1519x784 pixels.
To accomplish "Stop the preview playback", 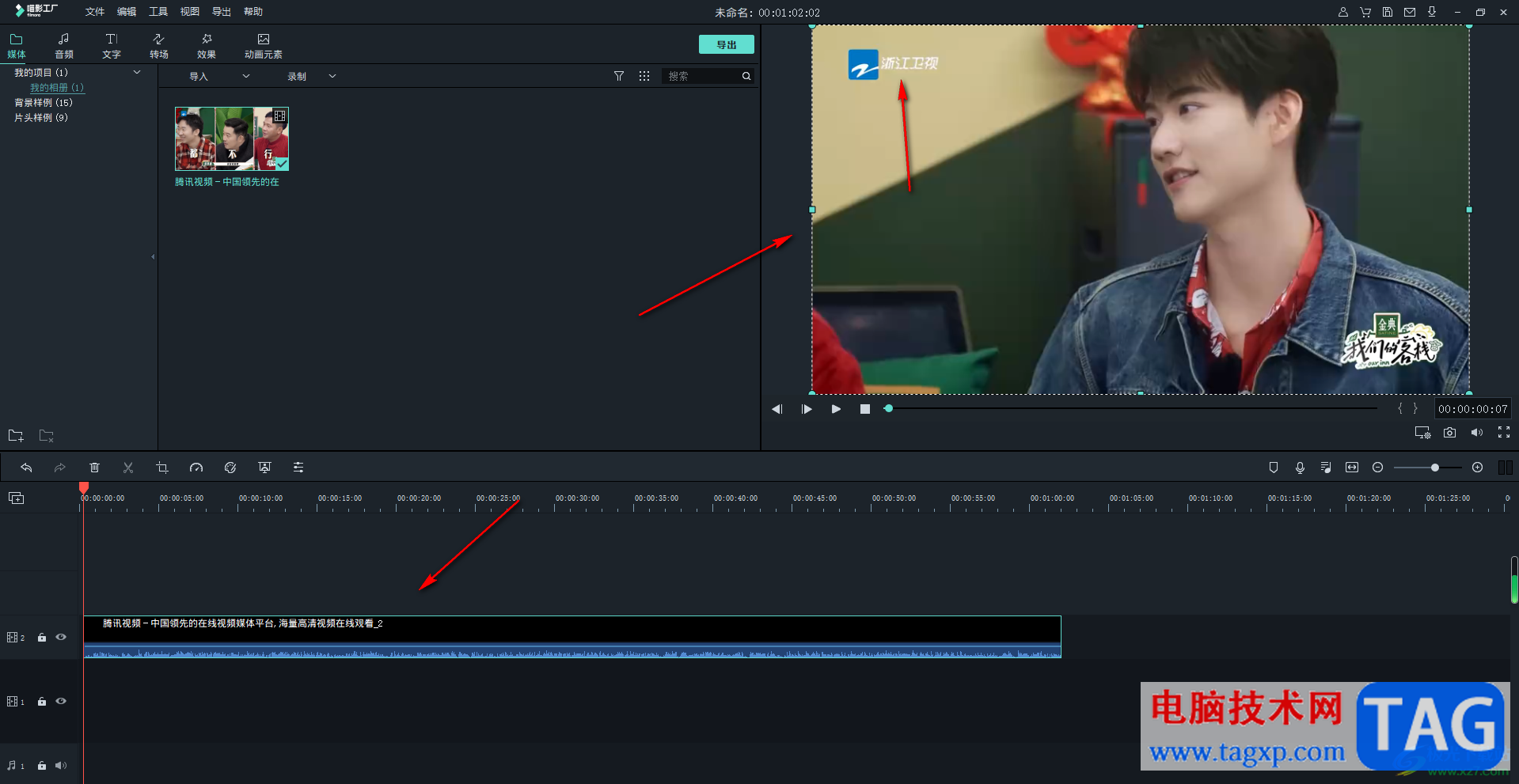I will pos(865,409).
